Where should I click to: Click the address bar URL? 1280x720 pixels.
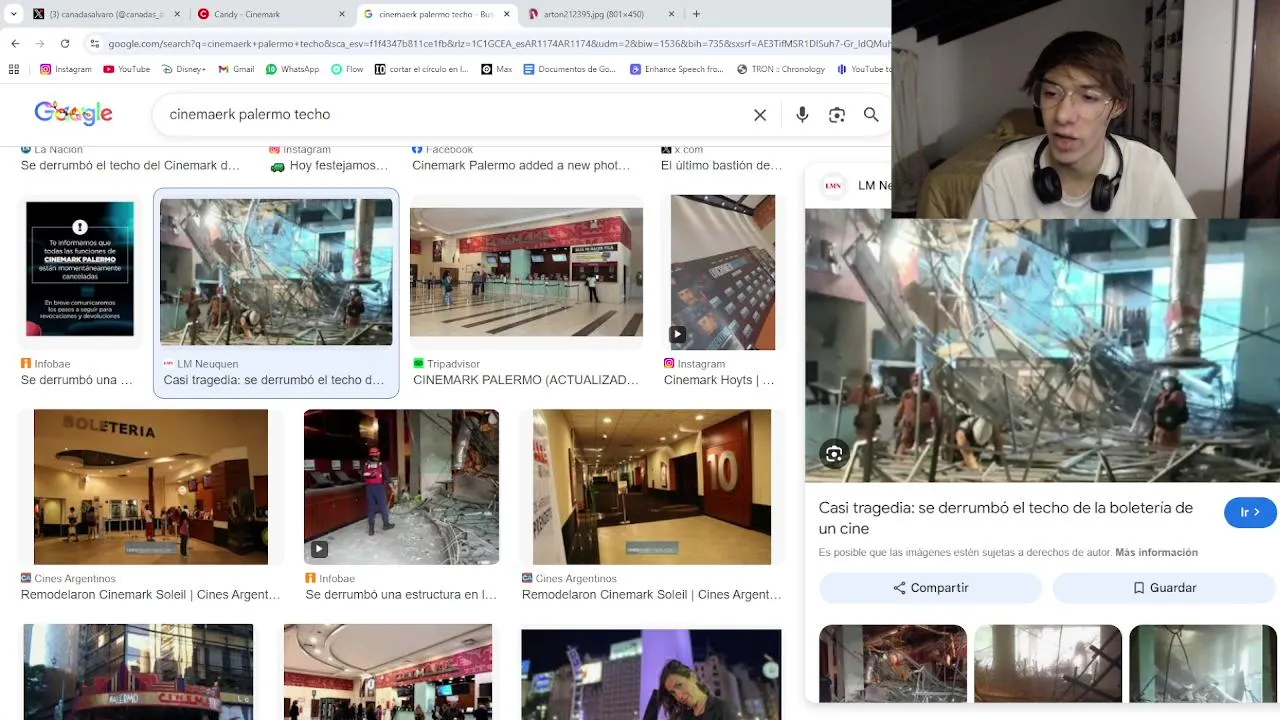[498, 43]
